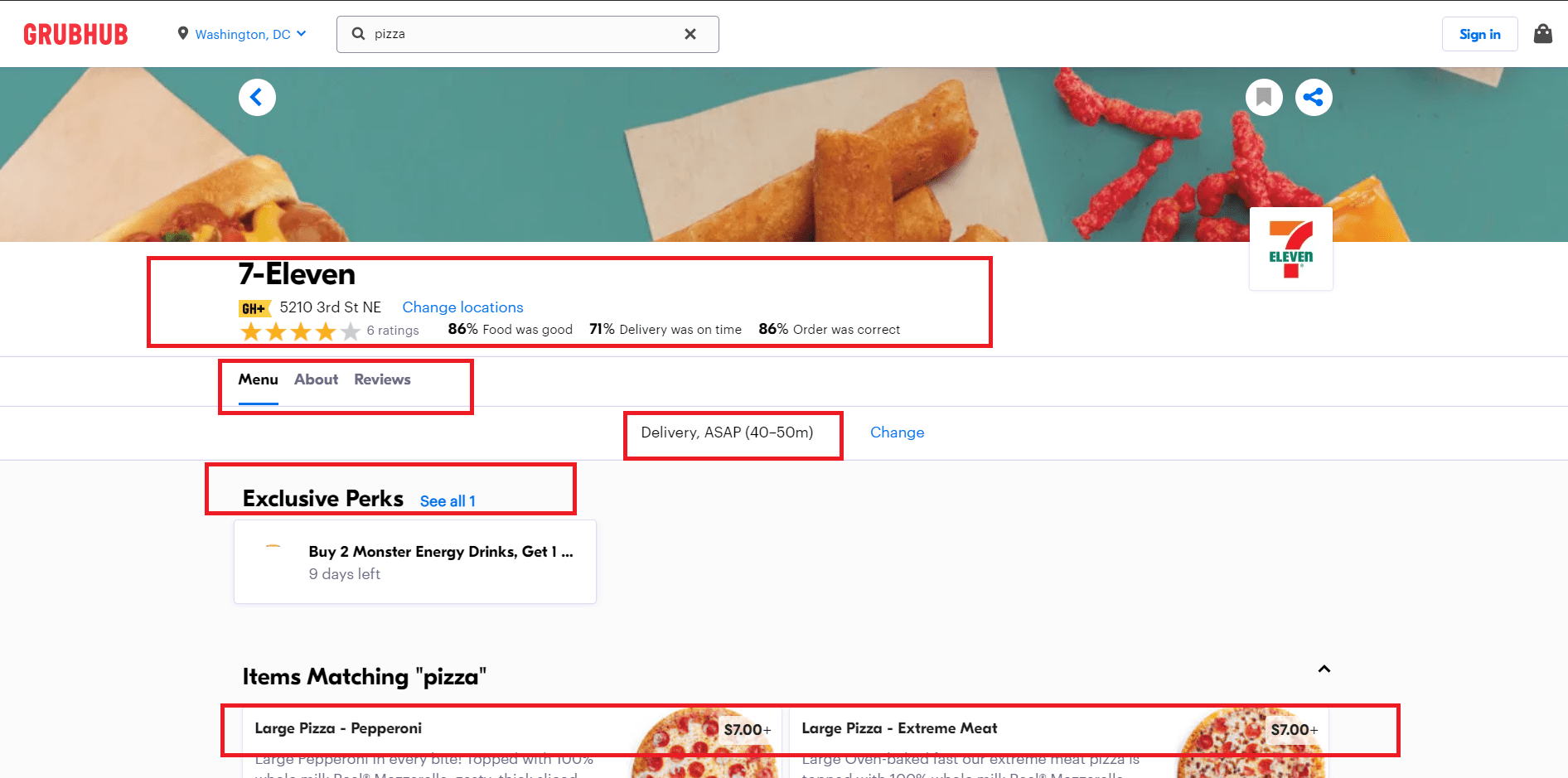Image resolution: width=1568 pixels, height=778 pixels.
Task: Go to the Grubhub home logo
Action: pyautogui.click(x=75, y=34)
